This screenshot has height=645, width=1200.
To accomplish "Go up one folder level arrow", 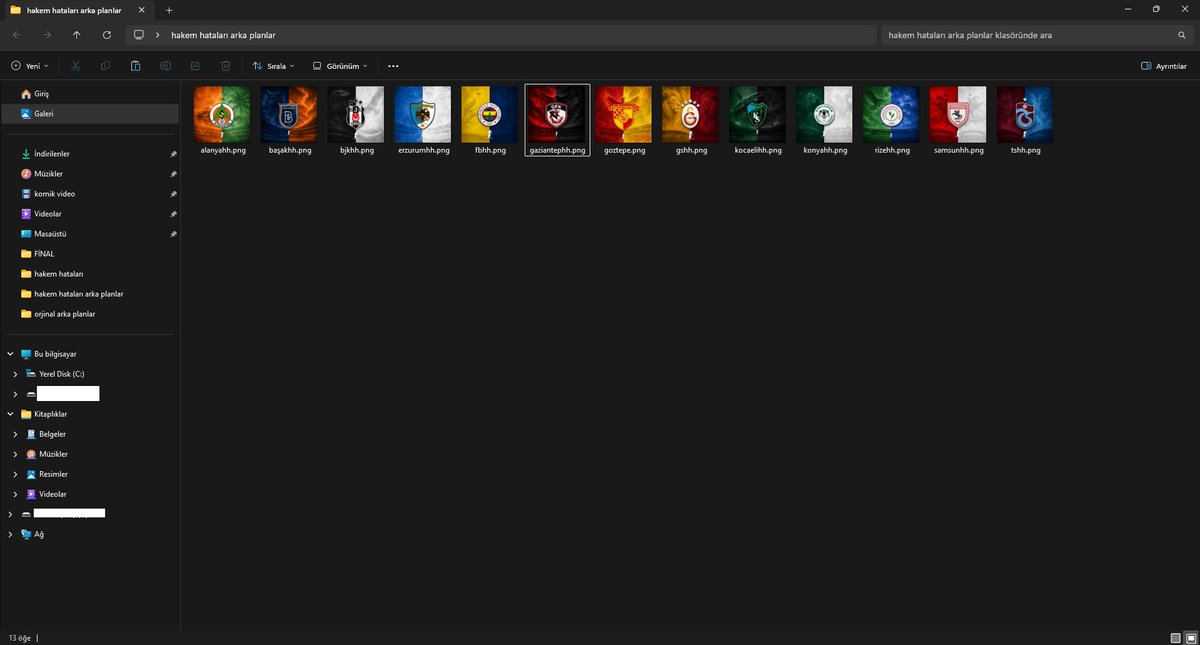I will coord(77,35).
